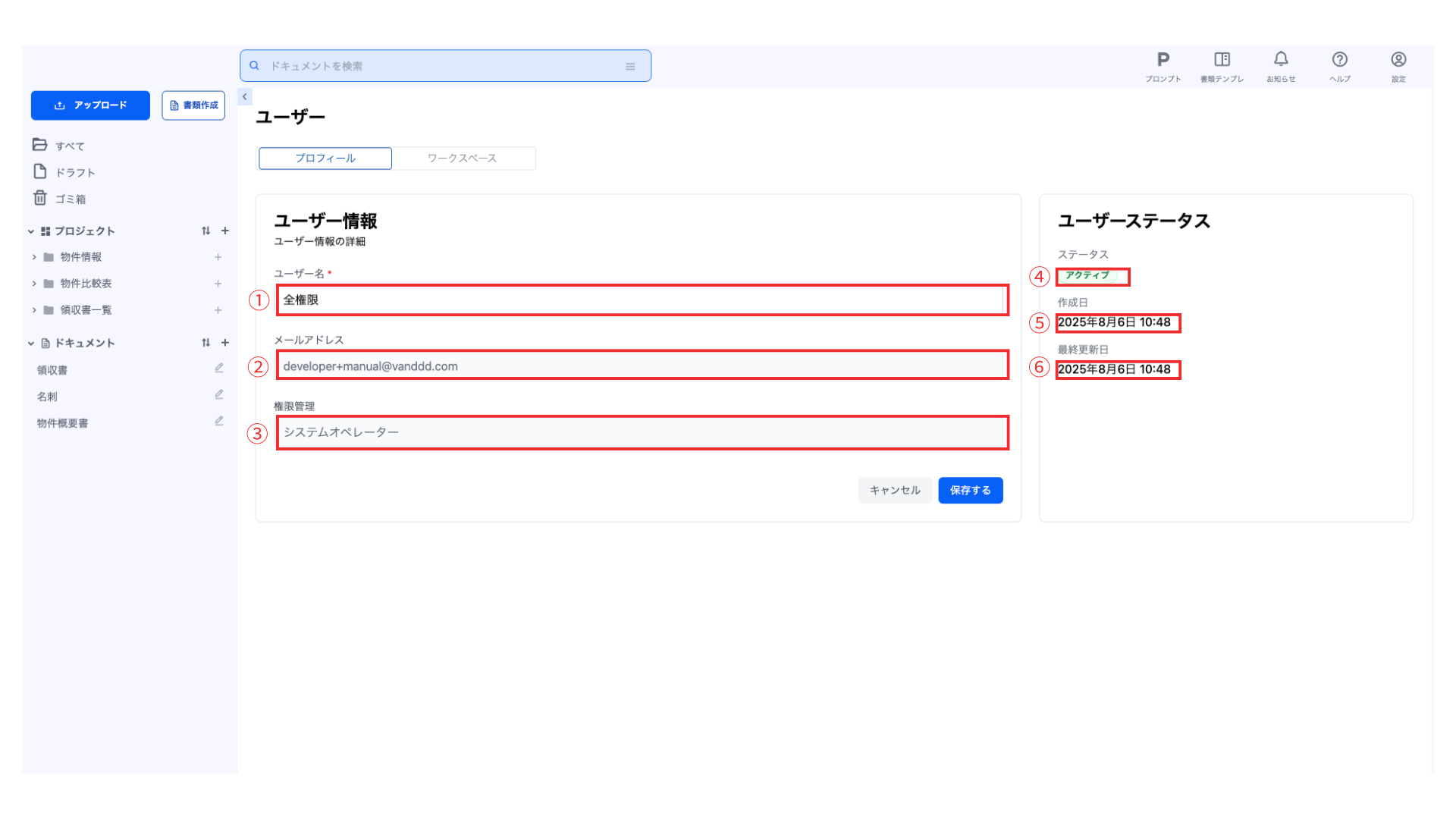Click the search filter options icon
This screenshot has width=1456, height=819.
pos(630,67)
